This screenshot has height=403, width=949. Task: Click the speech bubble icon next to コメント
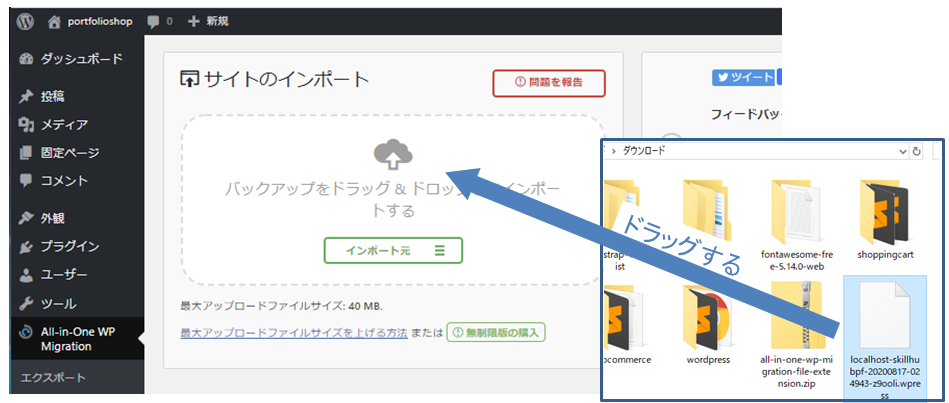click(x=26, y=180)
